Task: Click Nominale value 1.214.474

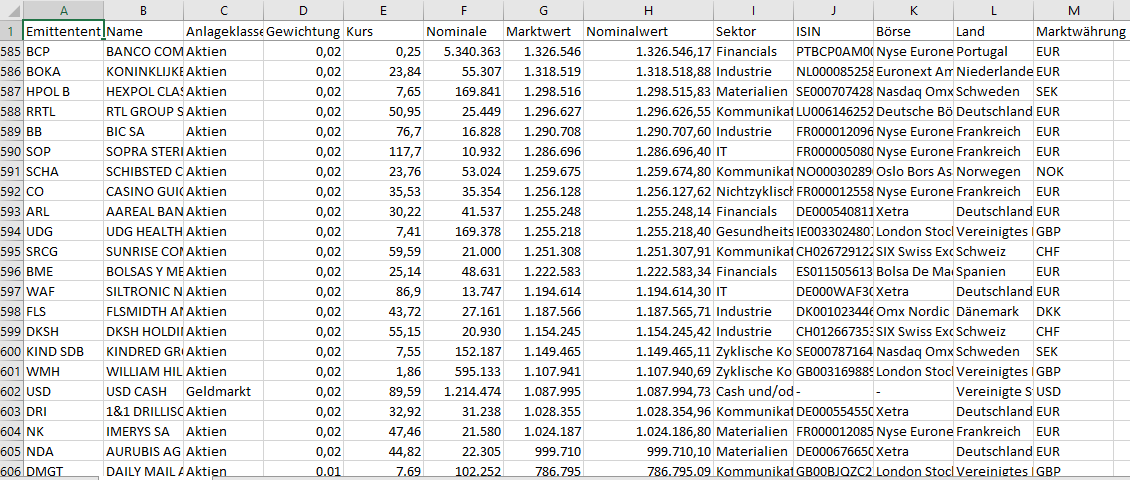Action: [x=464, y=391]
